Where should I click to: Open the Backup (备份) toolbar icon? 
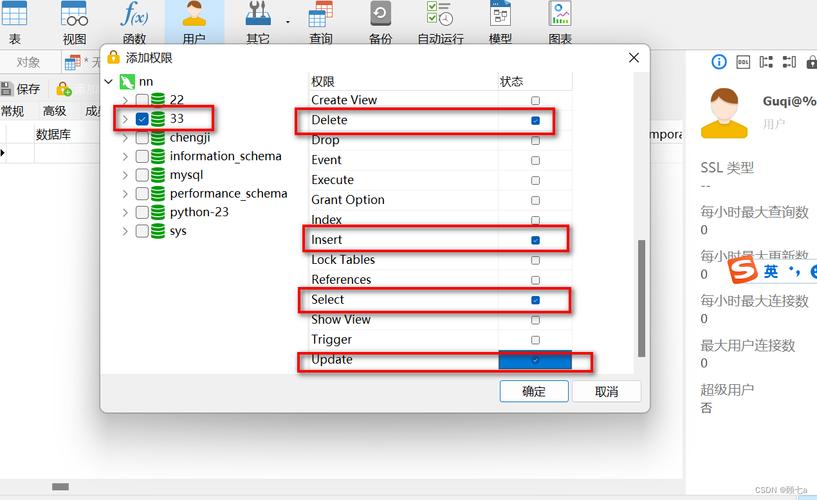pyautogui.click(x=380, y=23)
